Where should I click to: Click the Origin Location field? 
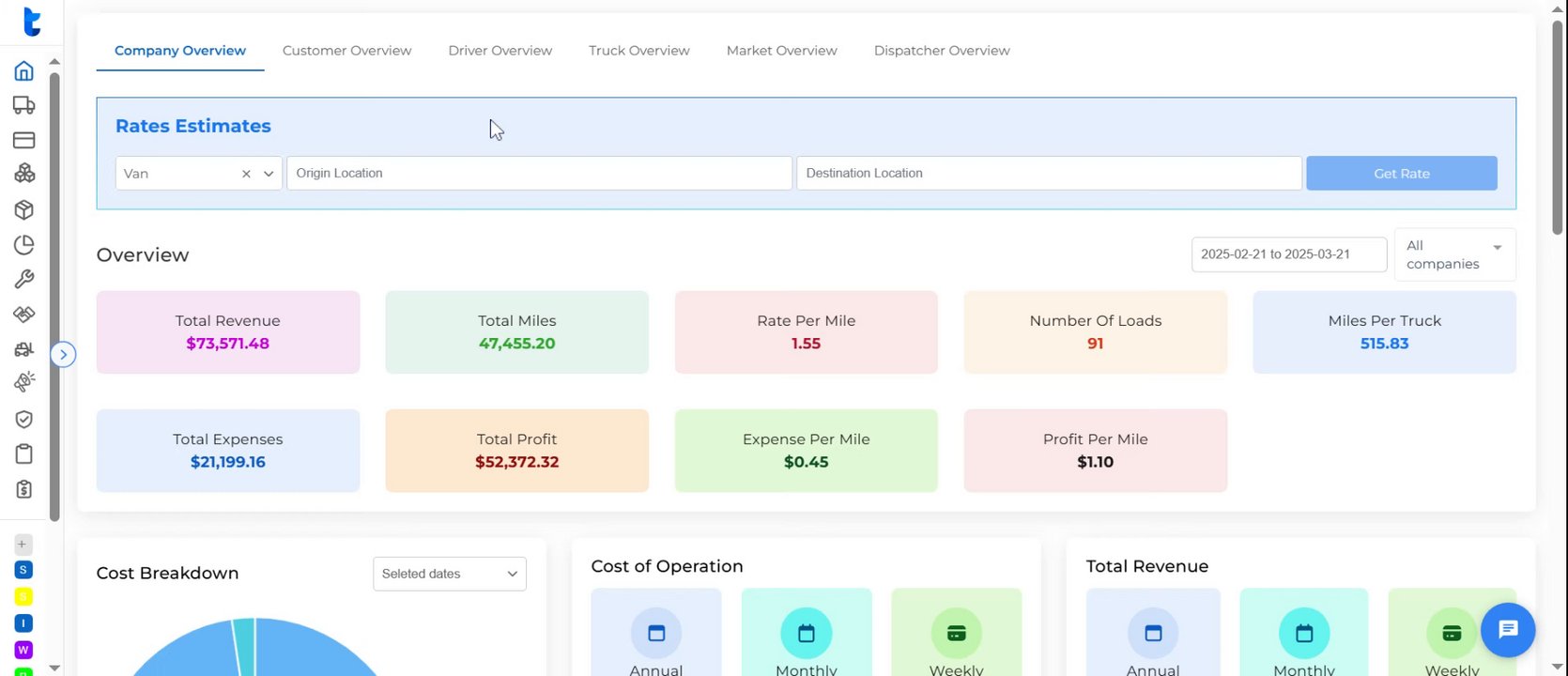[539, 174]
